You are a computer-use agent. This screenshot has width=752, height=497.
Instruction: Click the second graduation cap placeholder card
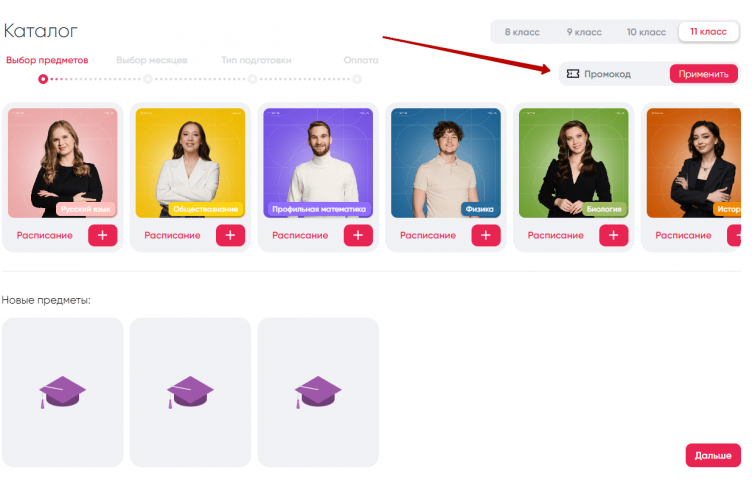[190, 391]
